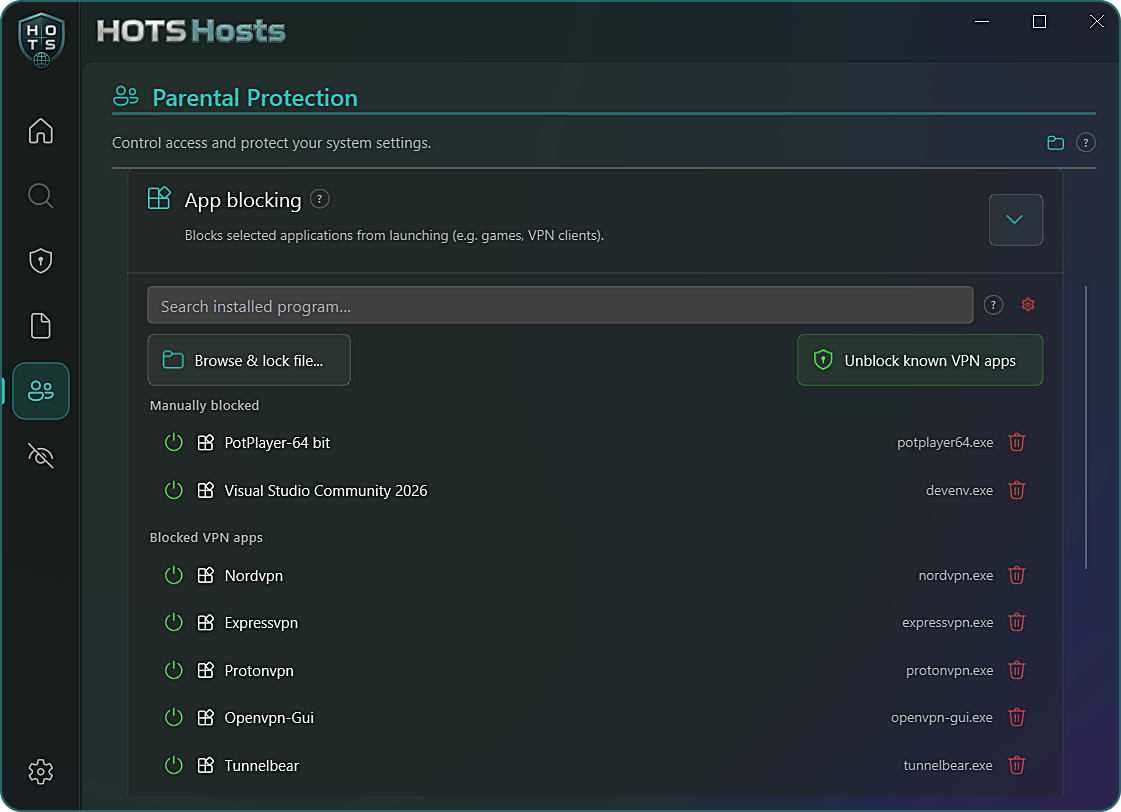1121x812 pixels.
Task: Open page help question mark icon
Action: [x=1085, y=143]
